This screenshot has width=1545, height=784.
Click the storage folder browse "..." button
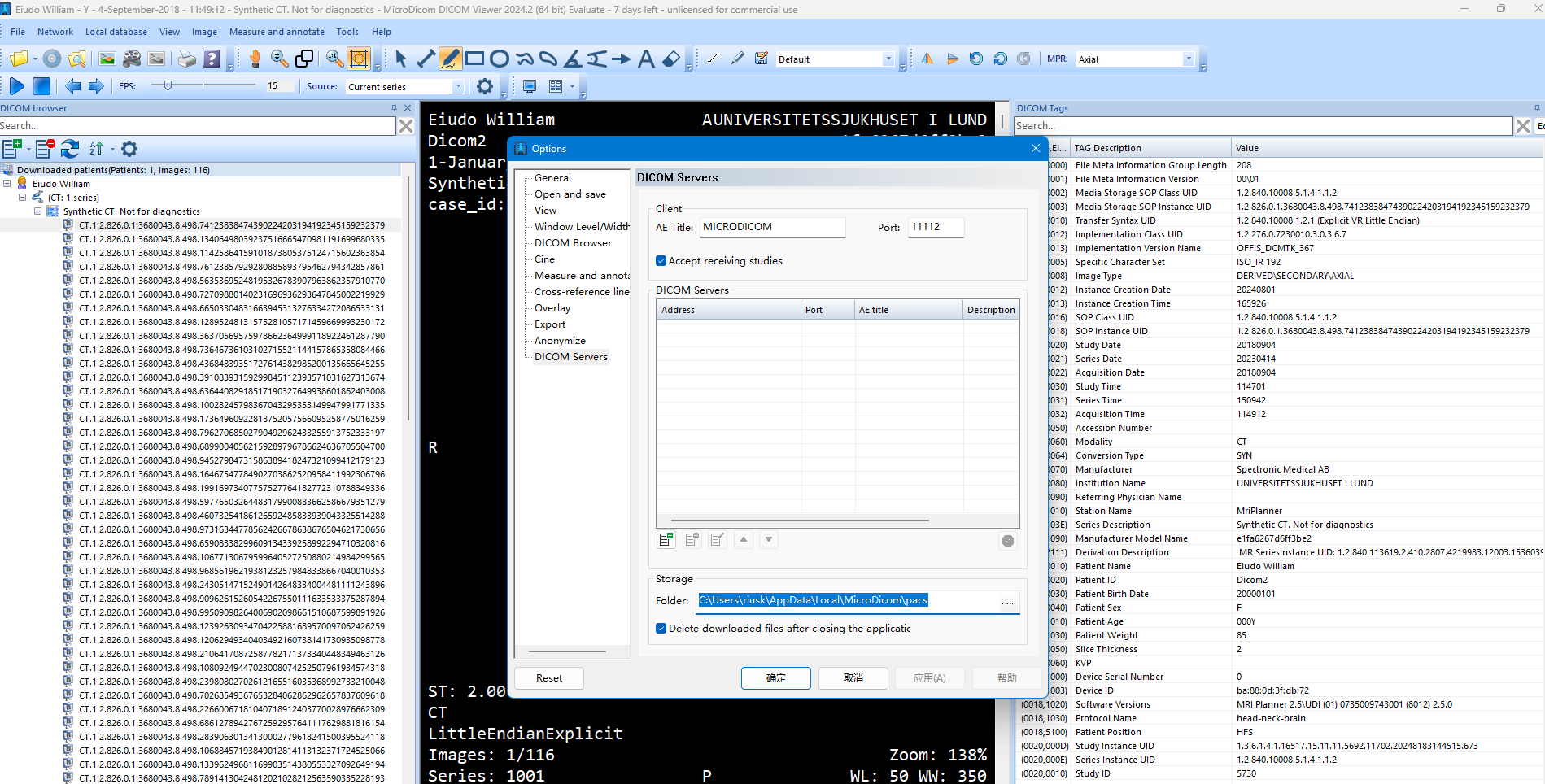[x=1008, y=601]
